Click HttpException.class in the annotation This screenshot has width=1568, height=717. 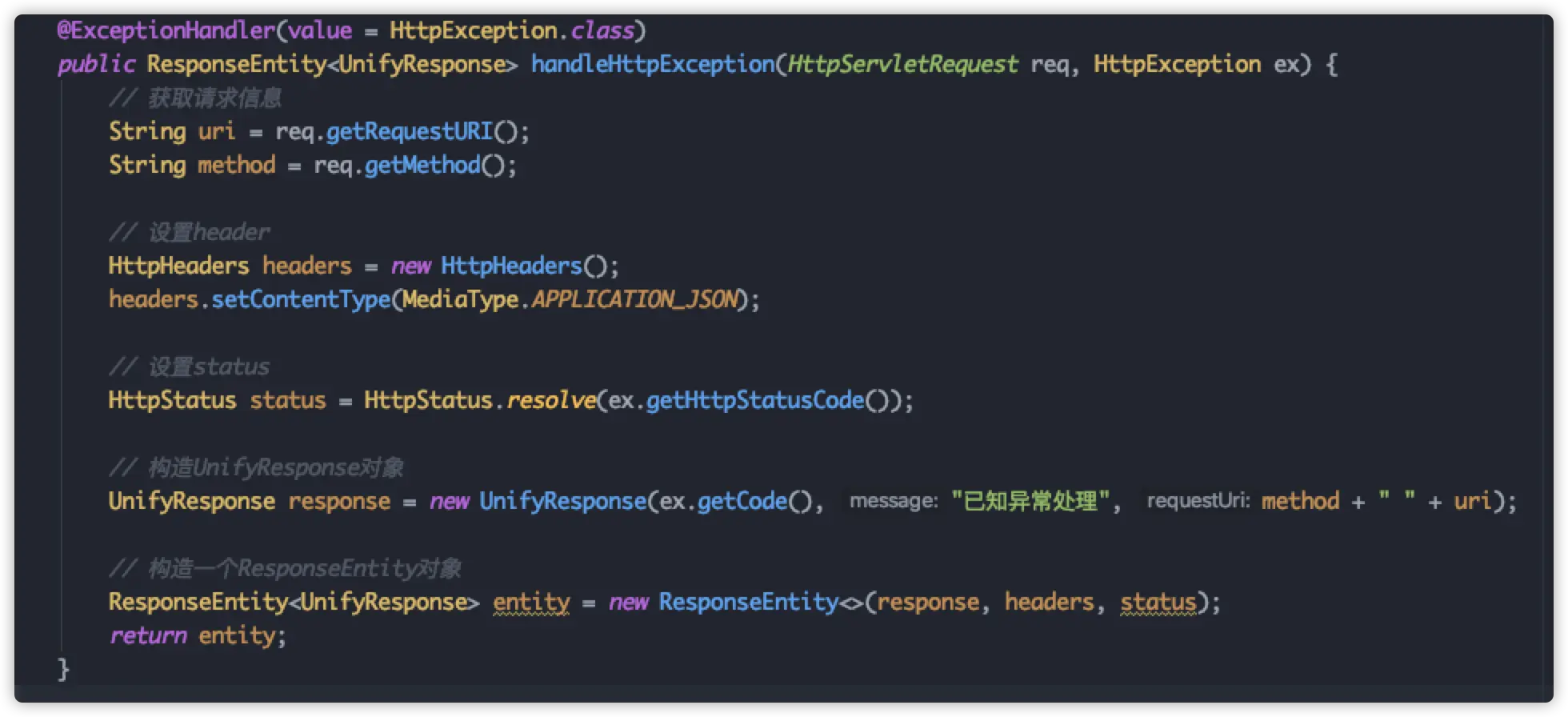click(x=512, y=31)
